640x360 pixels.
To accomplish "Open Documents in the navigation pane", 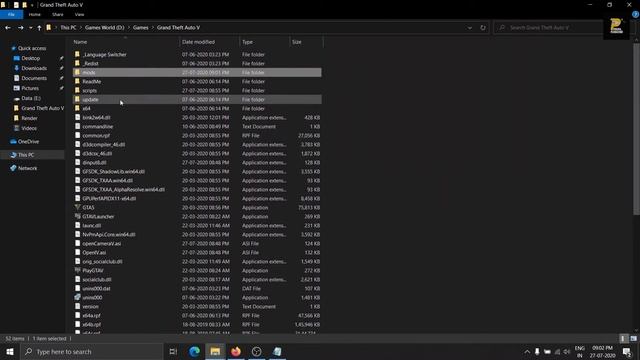I will [x=34, y=78].
